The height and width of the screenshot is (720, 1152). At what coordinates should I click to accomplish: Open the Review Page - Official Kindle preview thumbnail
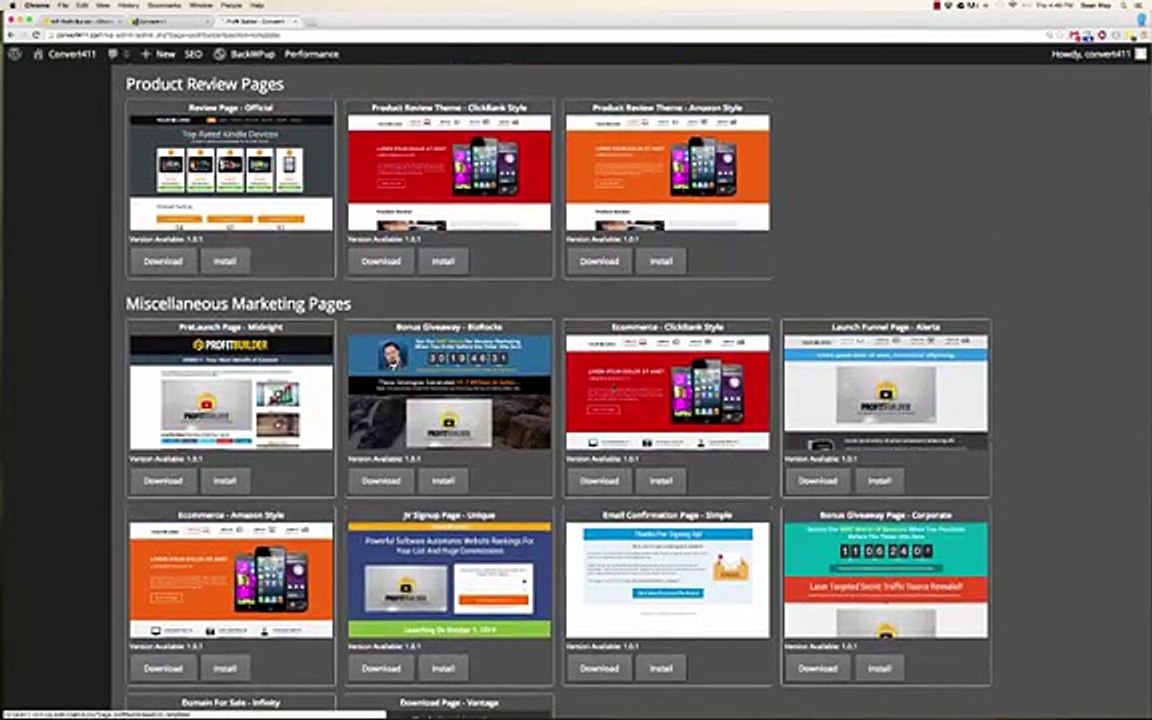pos(231,173)
